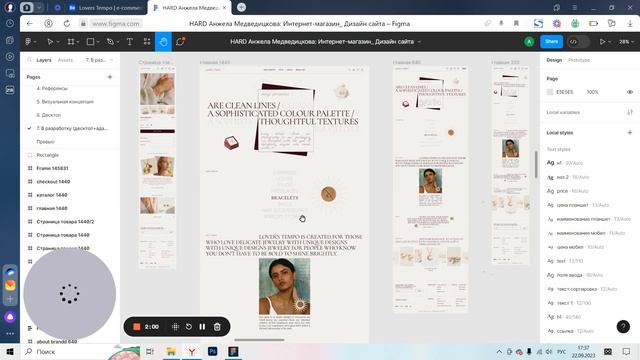Bookmark this page in the browser
This screenshot has width=640, height=360.
tap(516, 24)
